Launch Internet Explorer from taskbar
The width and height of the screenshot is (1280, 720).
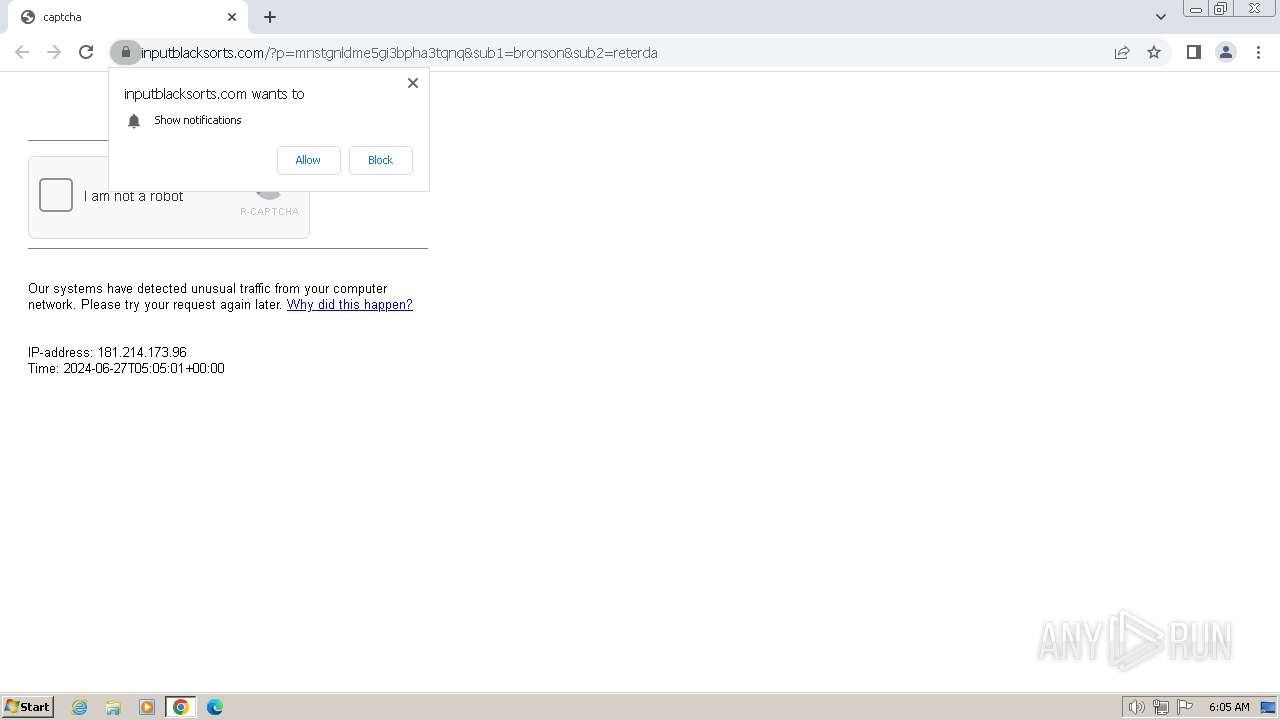(80, 707)
